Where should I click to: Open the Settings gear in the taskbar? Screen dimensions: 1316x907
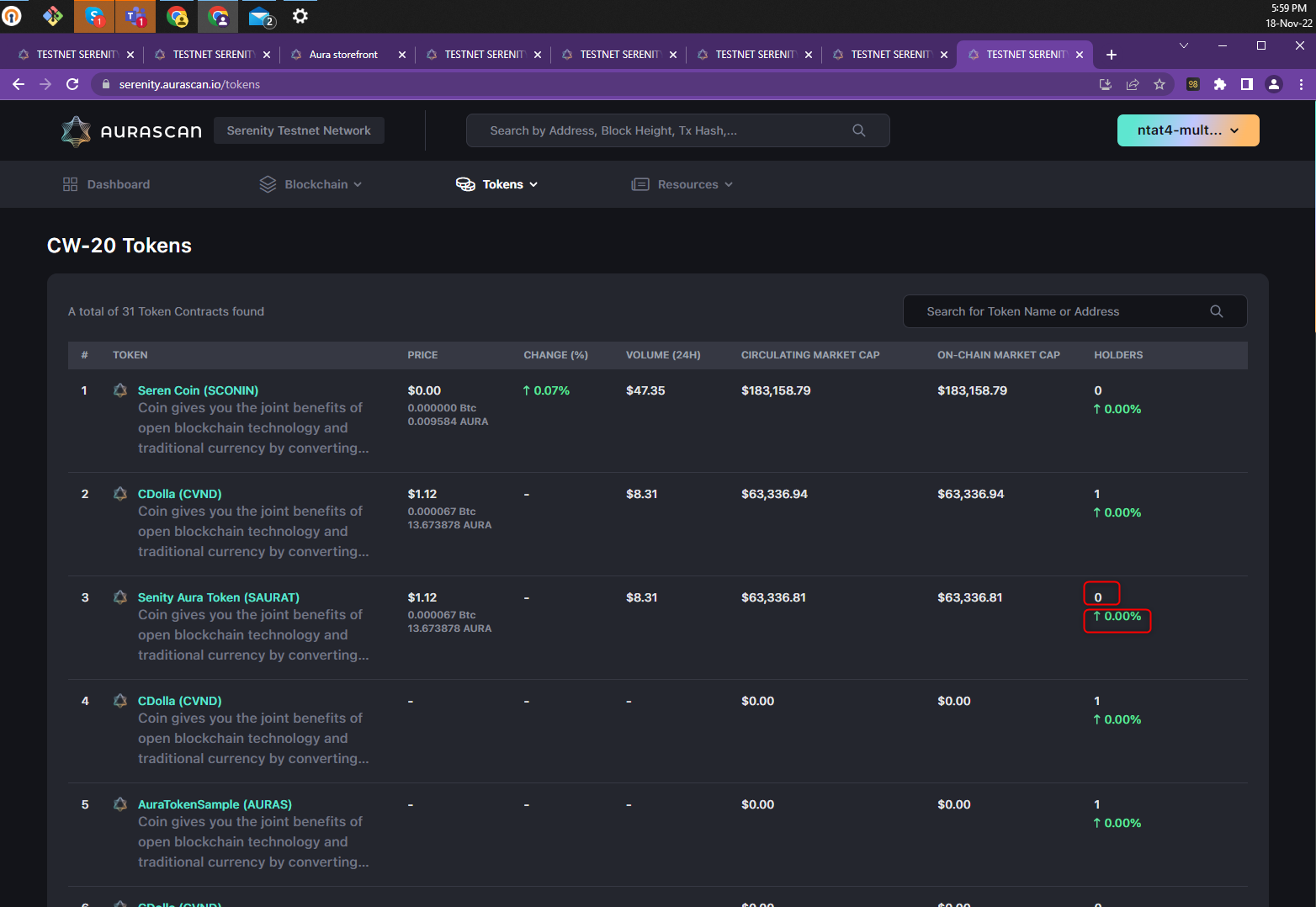pyautogui.click(x=300, y=15)
